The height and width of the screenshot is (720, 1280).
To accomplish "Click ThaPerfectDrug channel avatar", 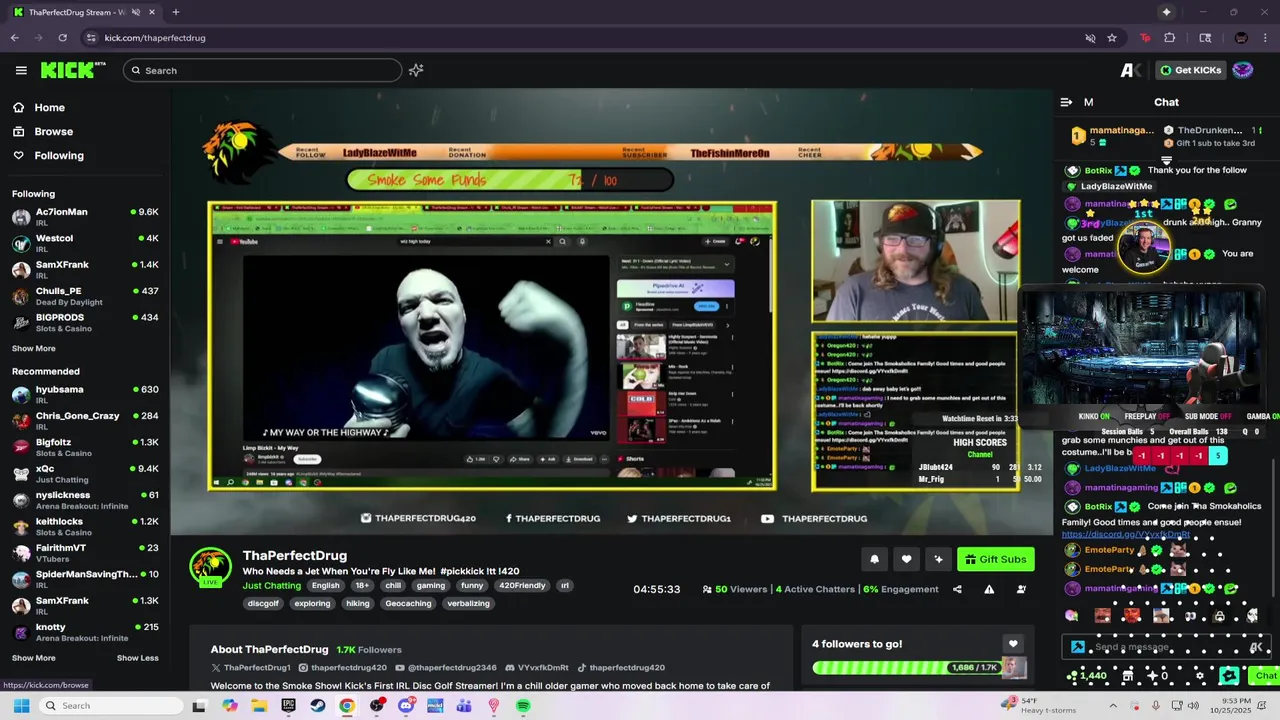I will pyautogui.click(x=210, y=567).
